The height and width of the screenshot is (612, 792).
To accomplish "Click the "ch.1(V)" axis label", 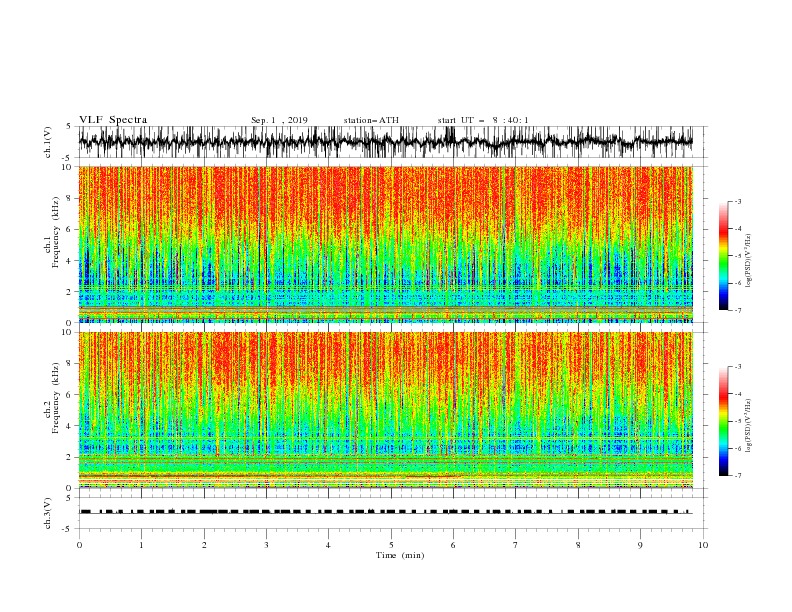I will tap(48, 142).
